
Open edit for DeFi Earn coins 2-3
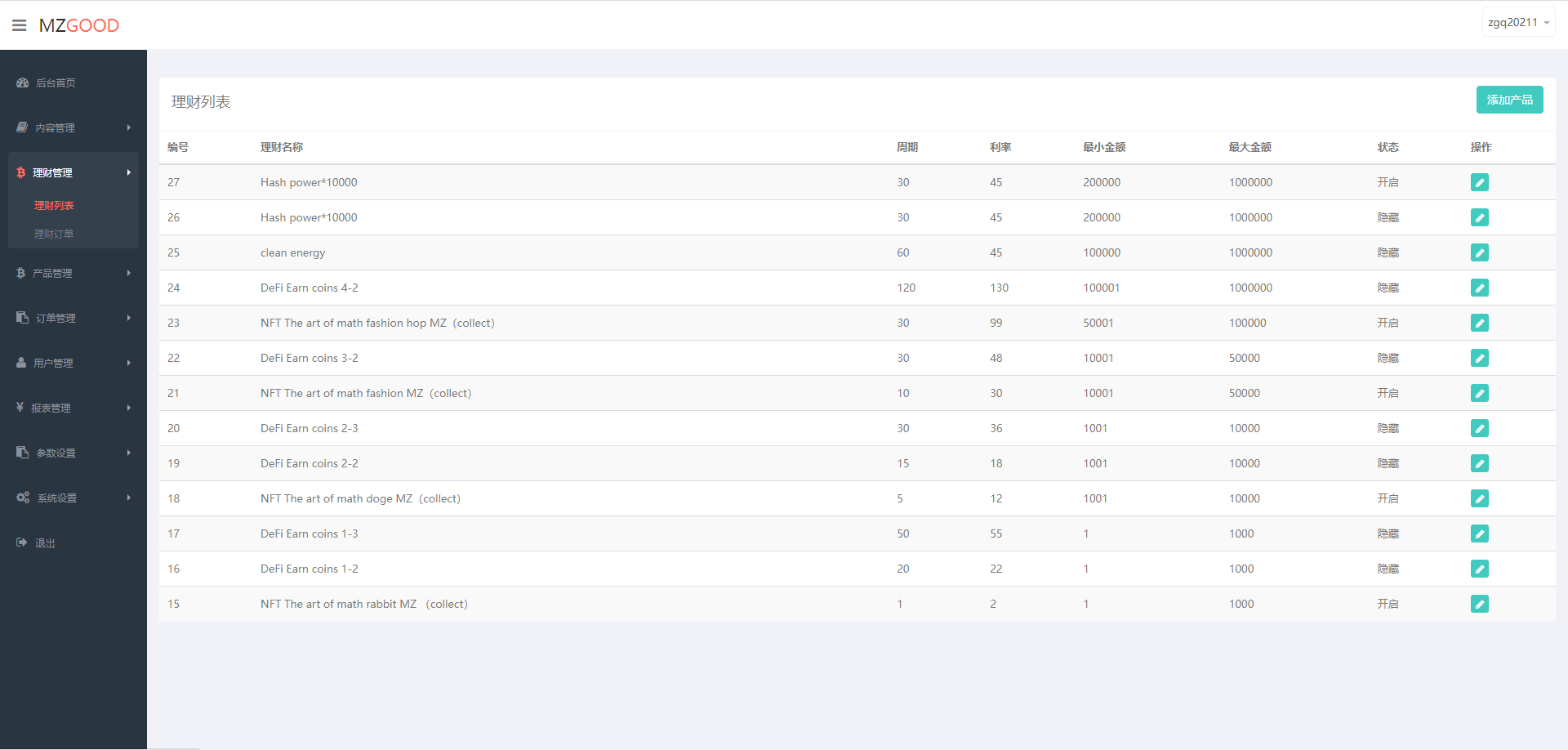click(x=1479, y=428)
